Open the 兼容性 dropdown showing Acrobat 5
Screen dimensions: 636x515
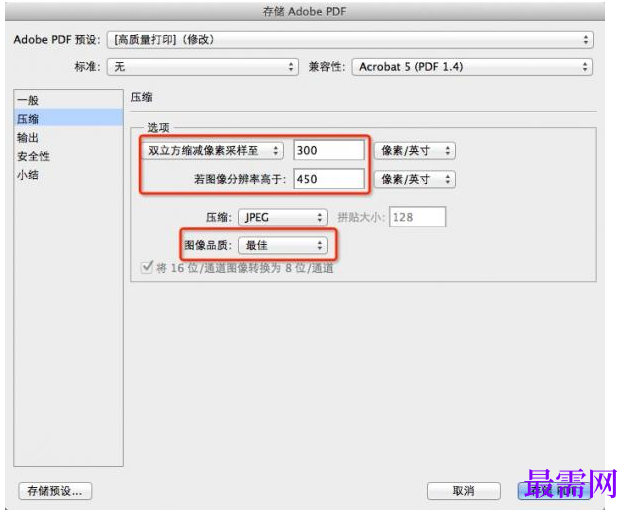472,67
